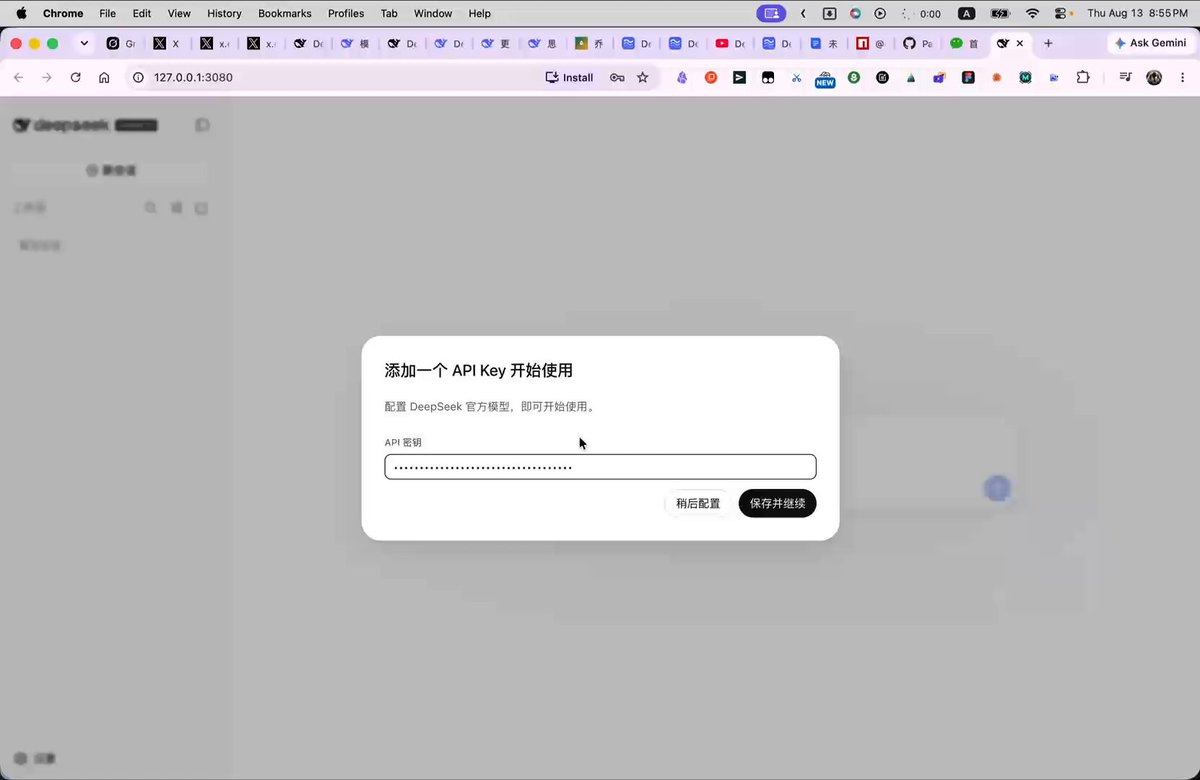Go forward with the forward arrow
This screenshot has height=780, width=1200.
(x=46, y=77)
